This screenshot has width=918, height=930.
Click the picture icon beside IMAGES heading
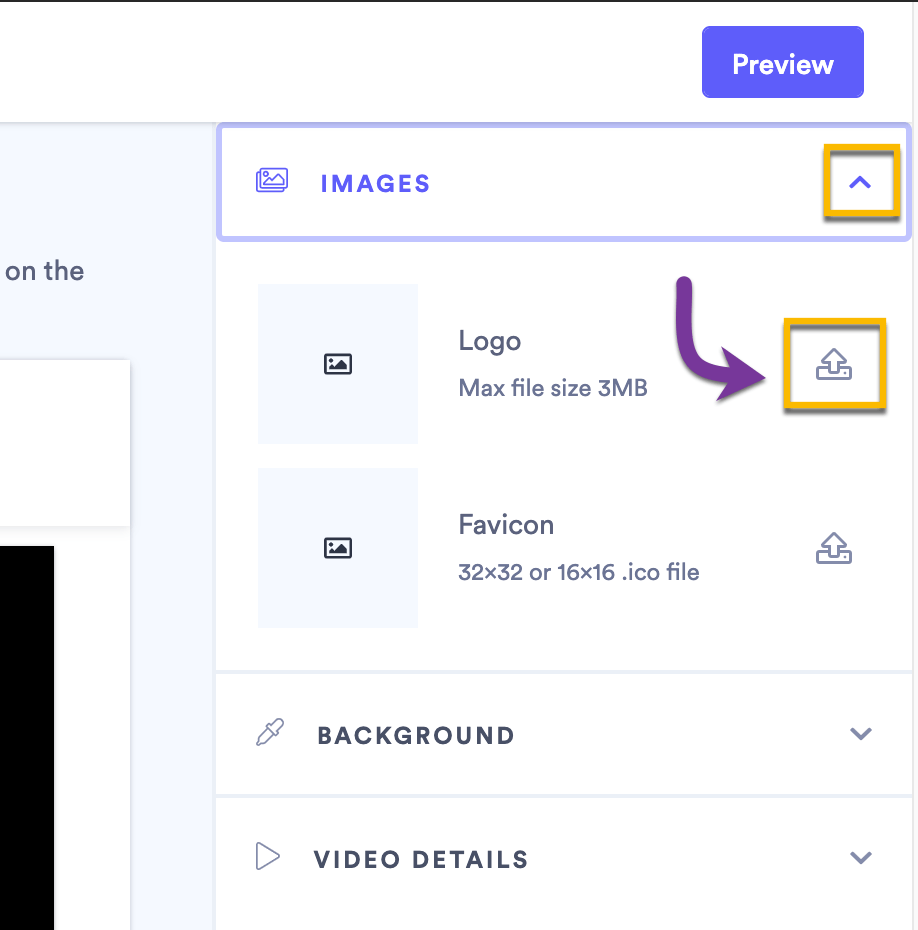click(x=270, y=182)
